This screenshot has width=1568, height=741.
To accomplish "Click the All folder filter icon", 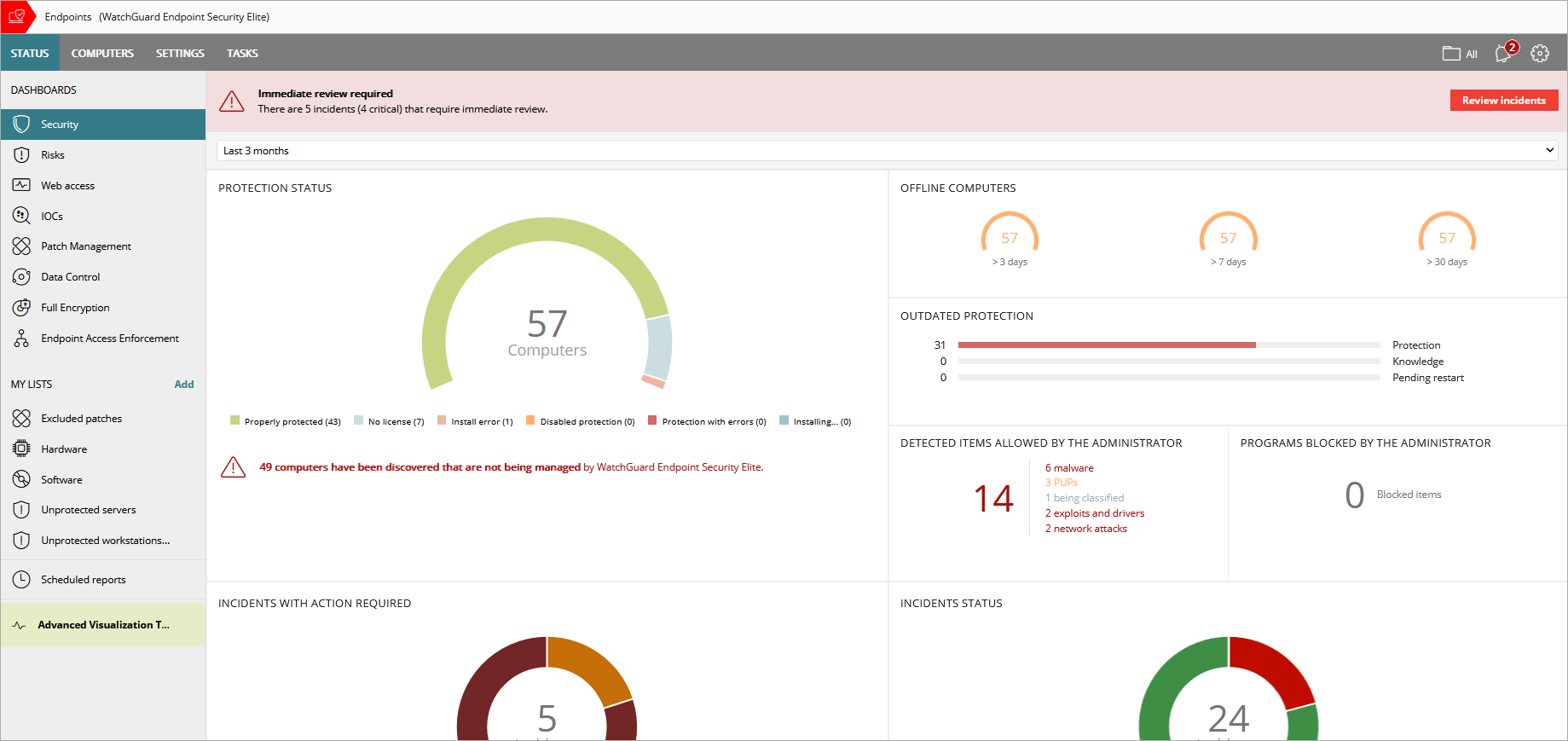I will pyautogui.click(x=1451, y=53).
